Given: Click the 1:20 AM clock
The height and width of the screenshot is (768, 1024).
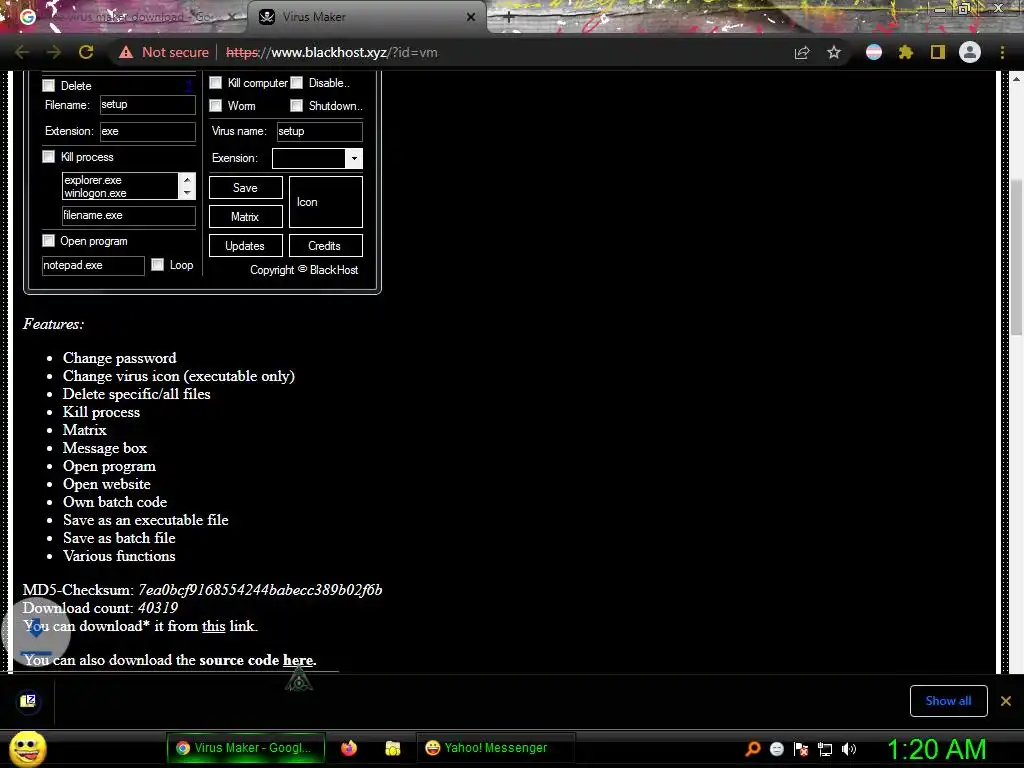Looking at the screenshot, I should (x=936, y=749).
